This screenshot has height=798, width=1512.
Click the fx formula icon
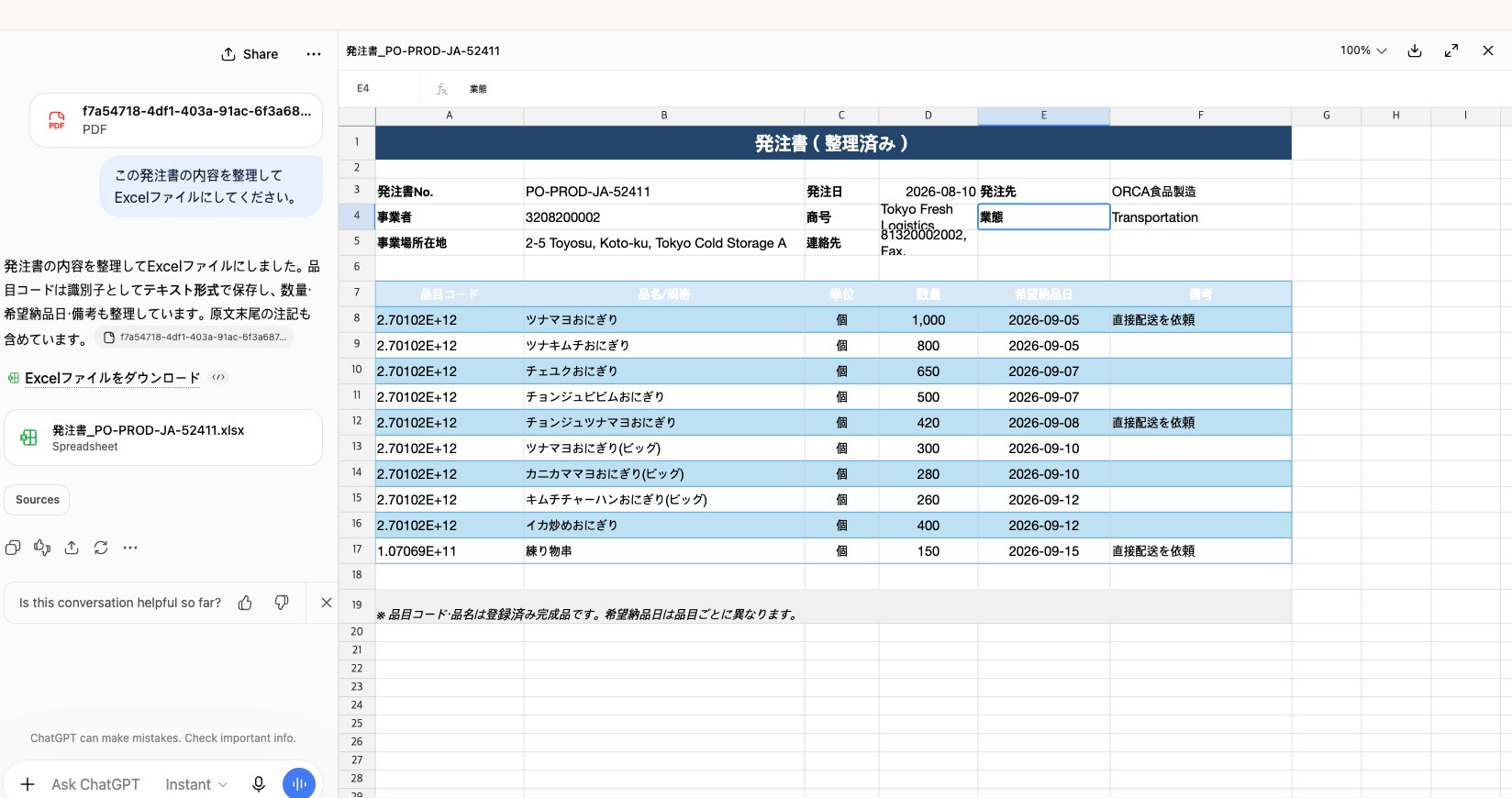click(442, 89)
